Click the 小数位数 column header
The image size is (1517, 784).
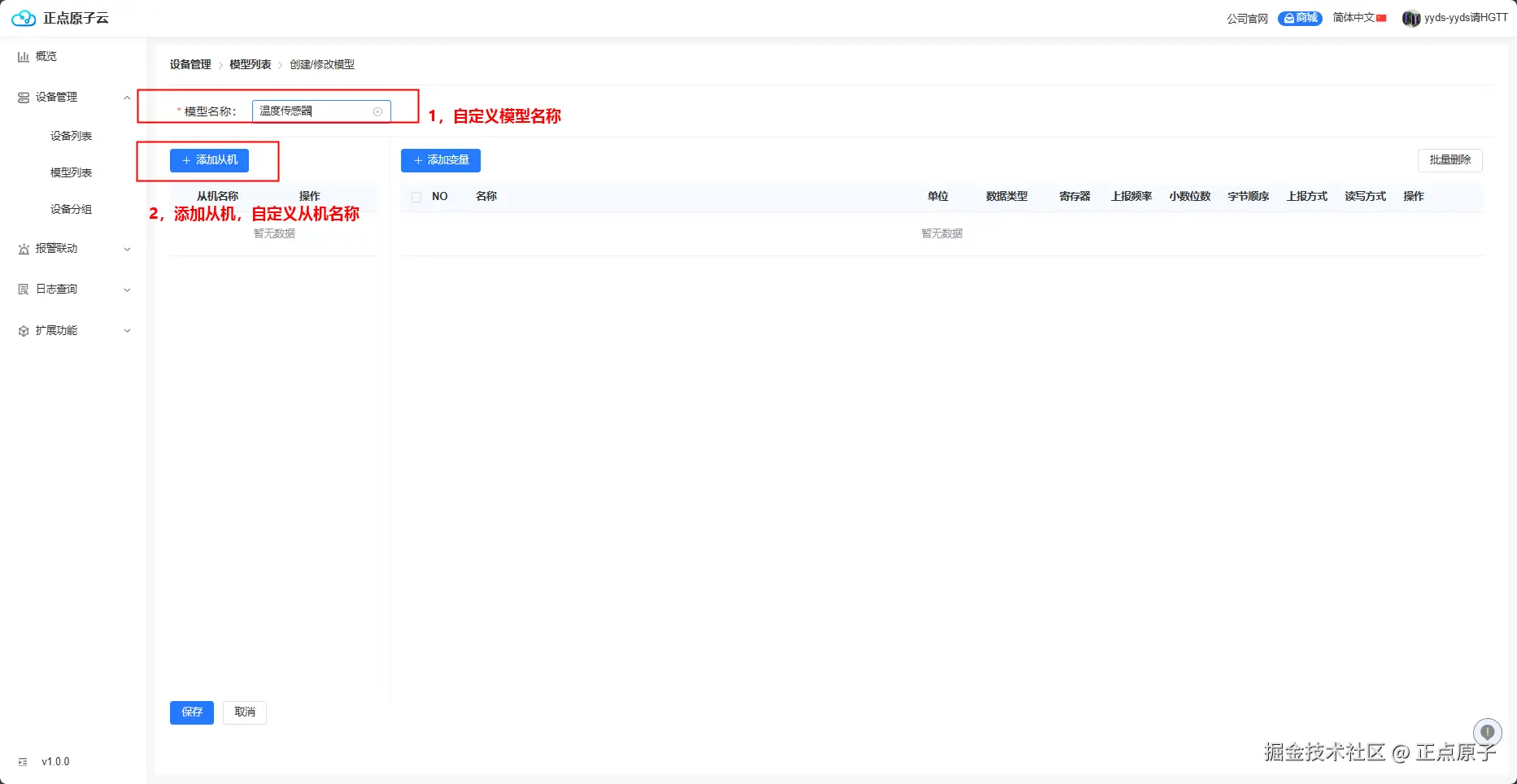tap(1190, 197)
